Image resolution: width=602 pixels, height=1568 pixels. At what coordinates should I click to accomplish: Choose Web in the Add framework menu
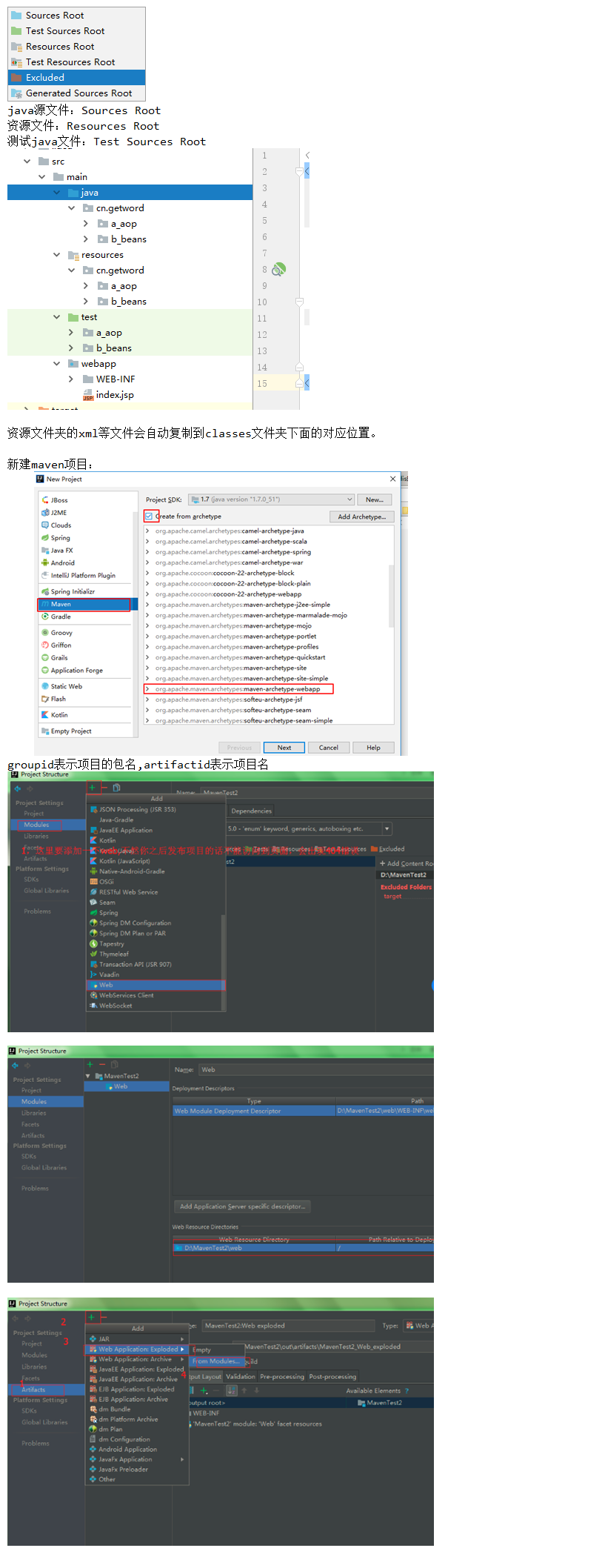click(155, 985)
